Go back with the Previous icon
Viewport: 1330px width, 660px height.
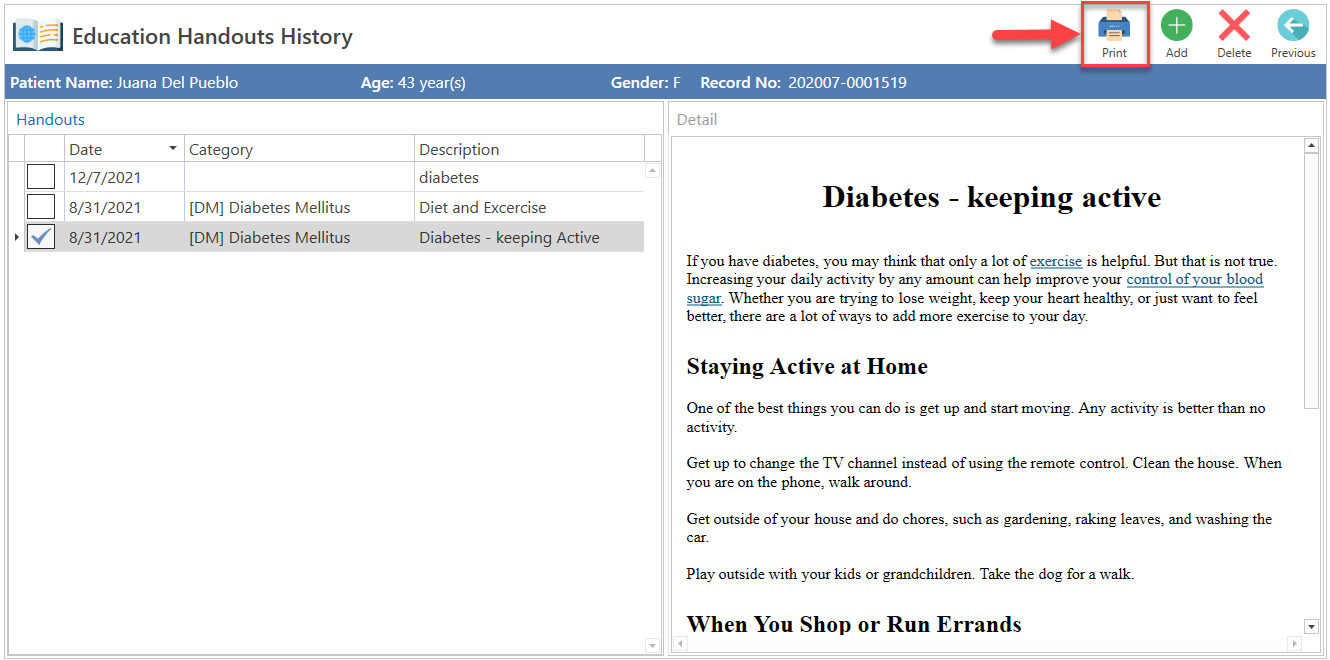click(1293, 26)
